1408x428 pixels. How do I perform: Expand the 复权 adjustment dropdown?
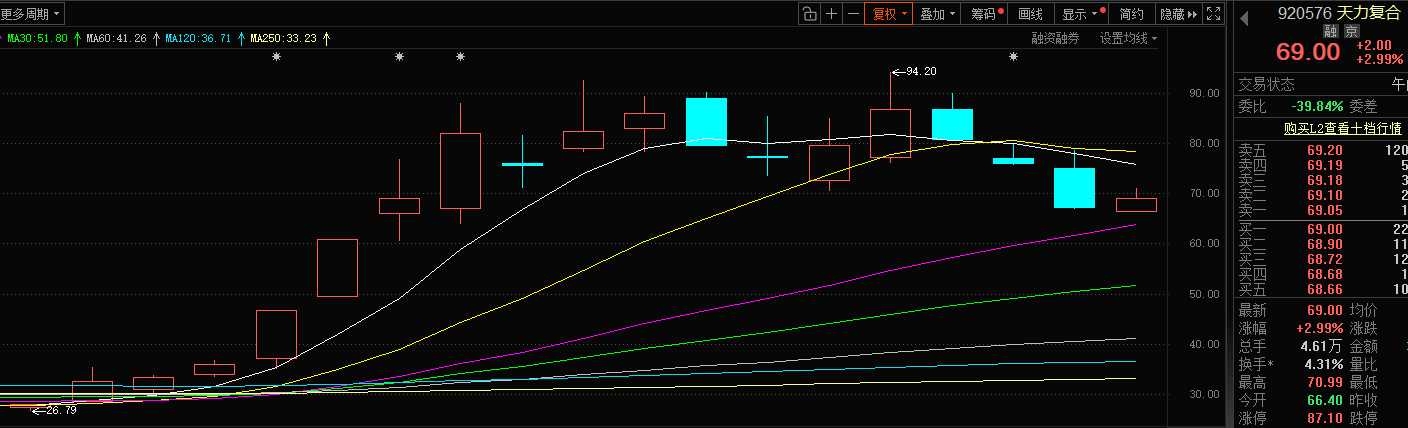click(889, 14)
